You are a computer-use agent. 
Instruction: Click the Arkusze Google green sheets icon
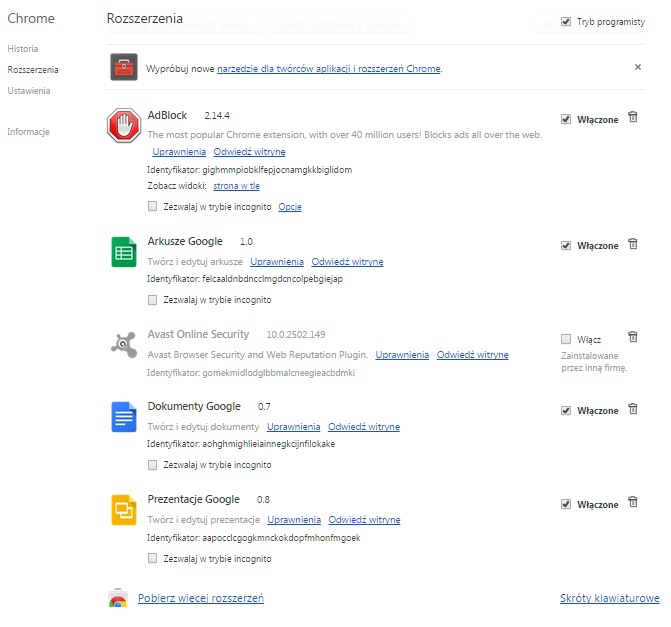[124, 252]
